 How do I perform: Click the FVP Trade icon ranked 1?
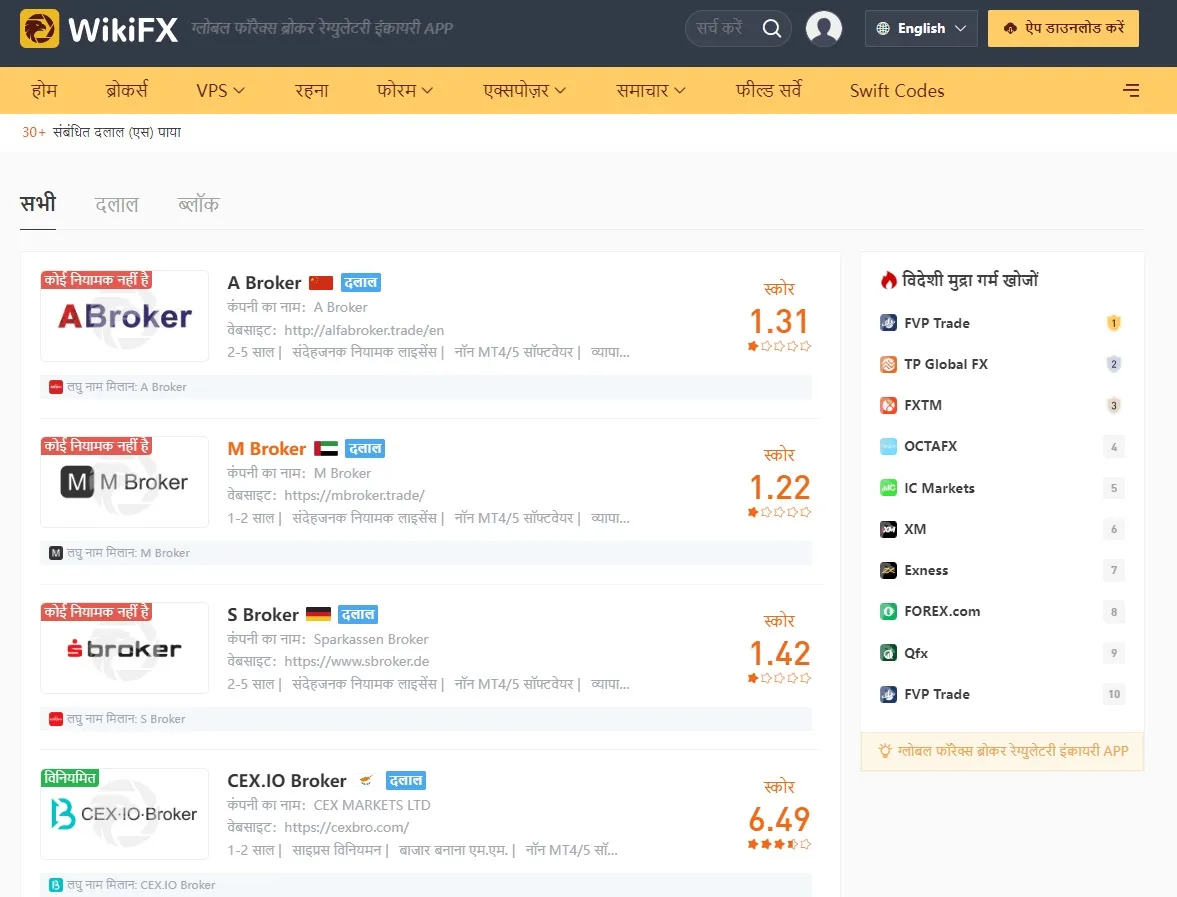[888, 323]
